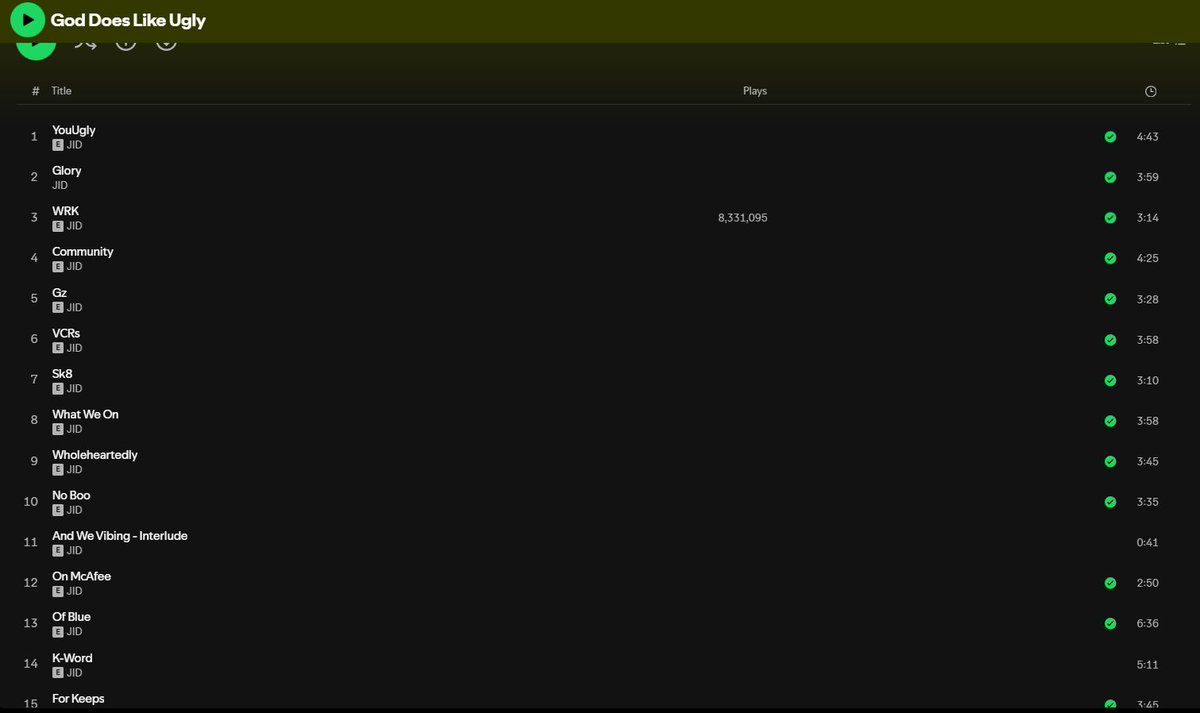
Task: Click the 6:36 duration of Of Blue
Action: (x=1148, y=624)
